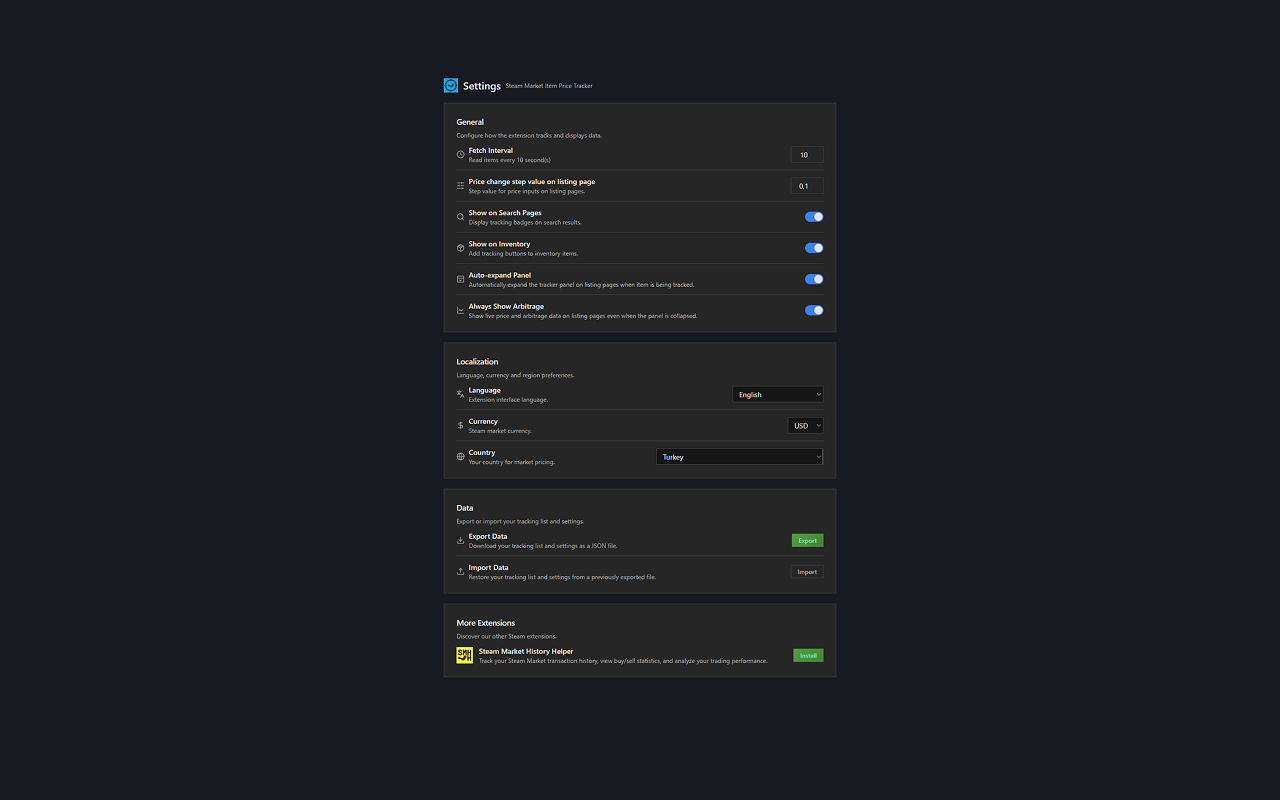Switch off Always Show Arbitrage
Image resolution: width=1280 pixels, height=800 pixels.
pos(814,310)
